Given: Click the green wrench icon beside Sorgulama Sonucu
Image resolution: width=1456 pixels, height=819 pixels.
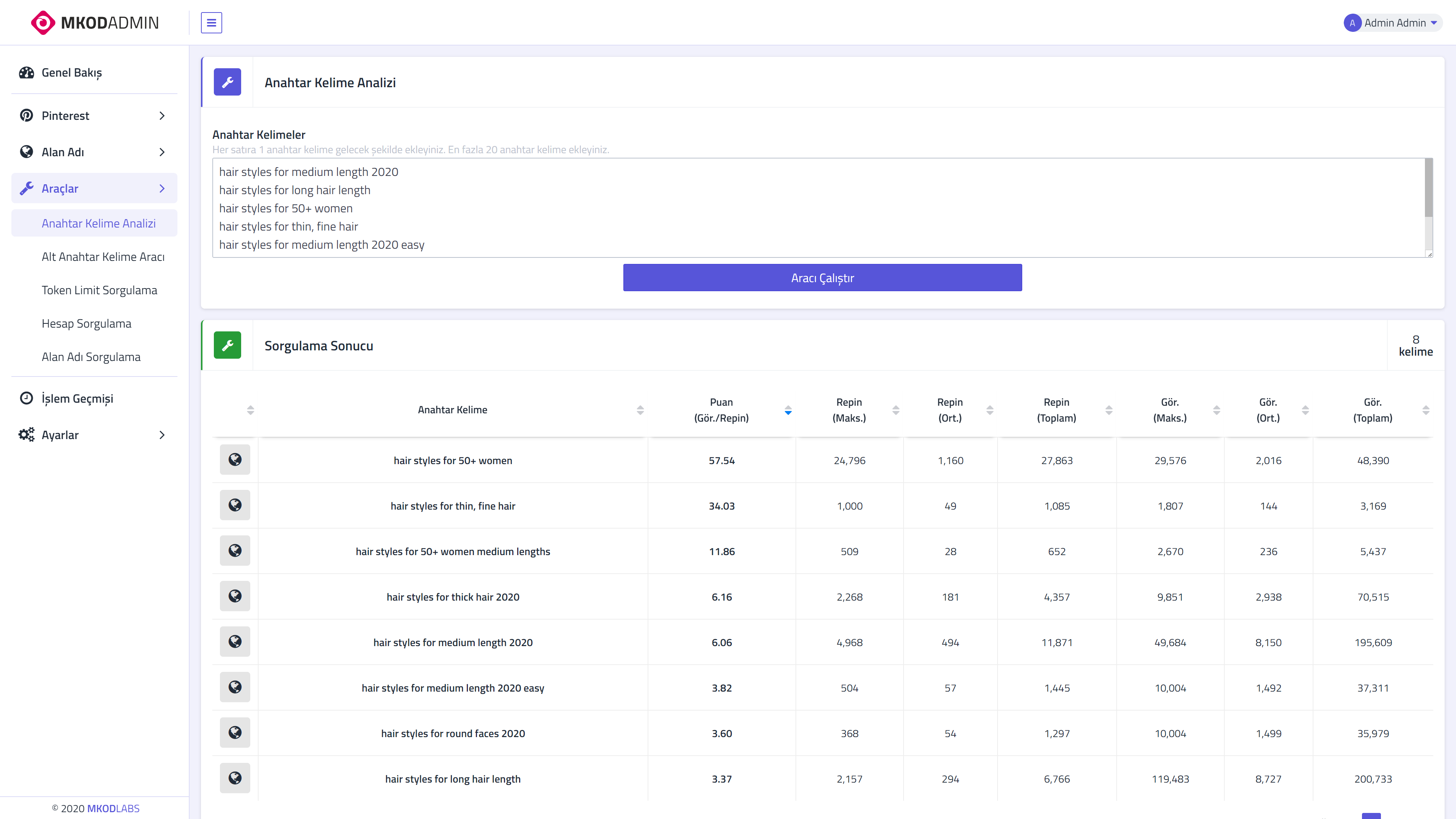Looking at the screenshot, I should 227,345.
